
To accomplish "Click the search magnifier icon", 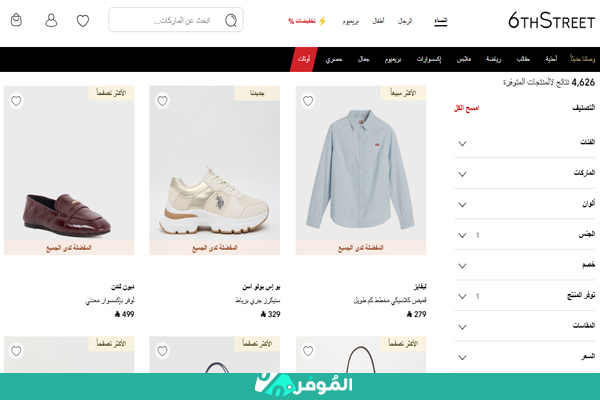I will 231,20.
